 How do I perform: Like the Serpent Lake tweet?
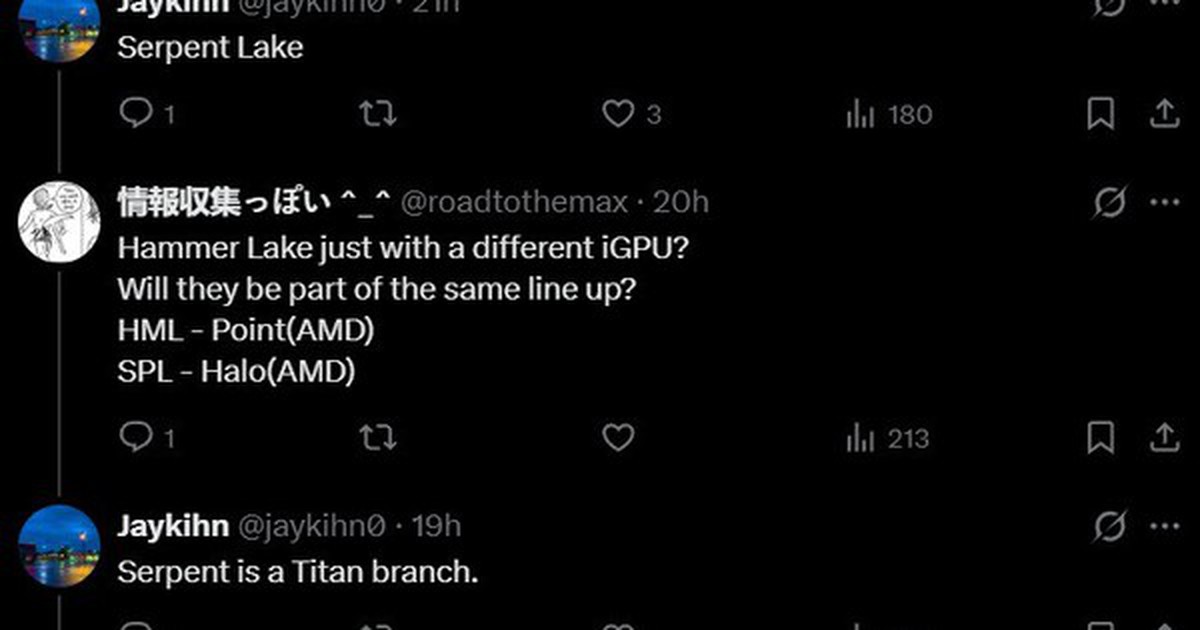618,114
